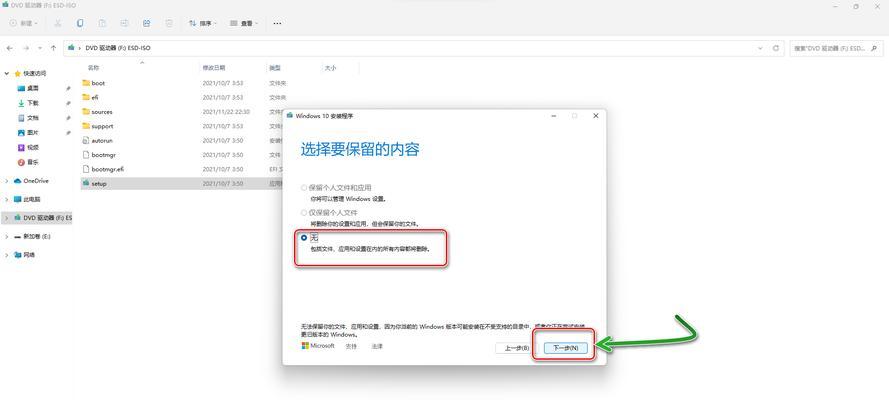The image size is (889, 400).
Task: Select 此电脑 in navigation pane
Action: (x=31, y=199)
